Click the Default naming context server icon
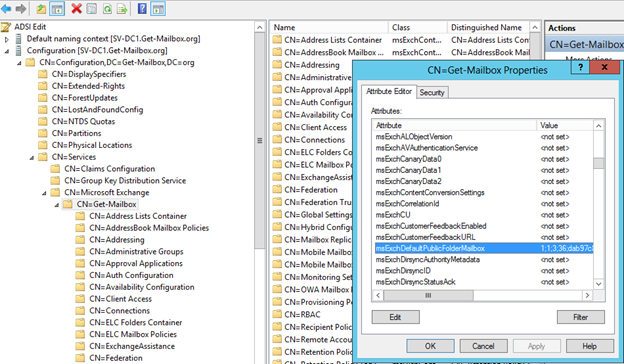This screenshot has width=624, height=364. tap(18, 39)
